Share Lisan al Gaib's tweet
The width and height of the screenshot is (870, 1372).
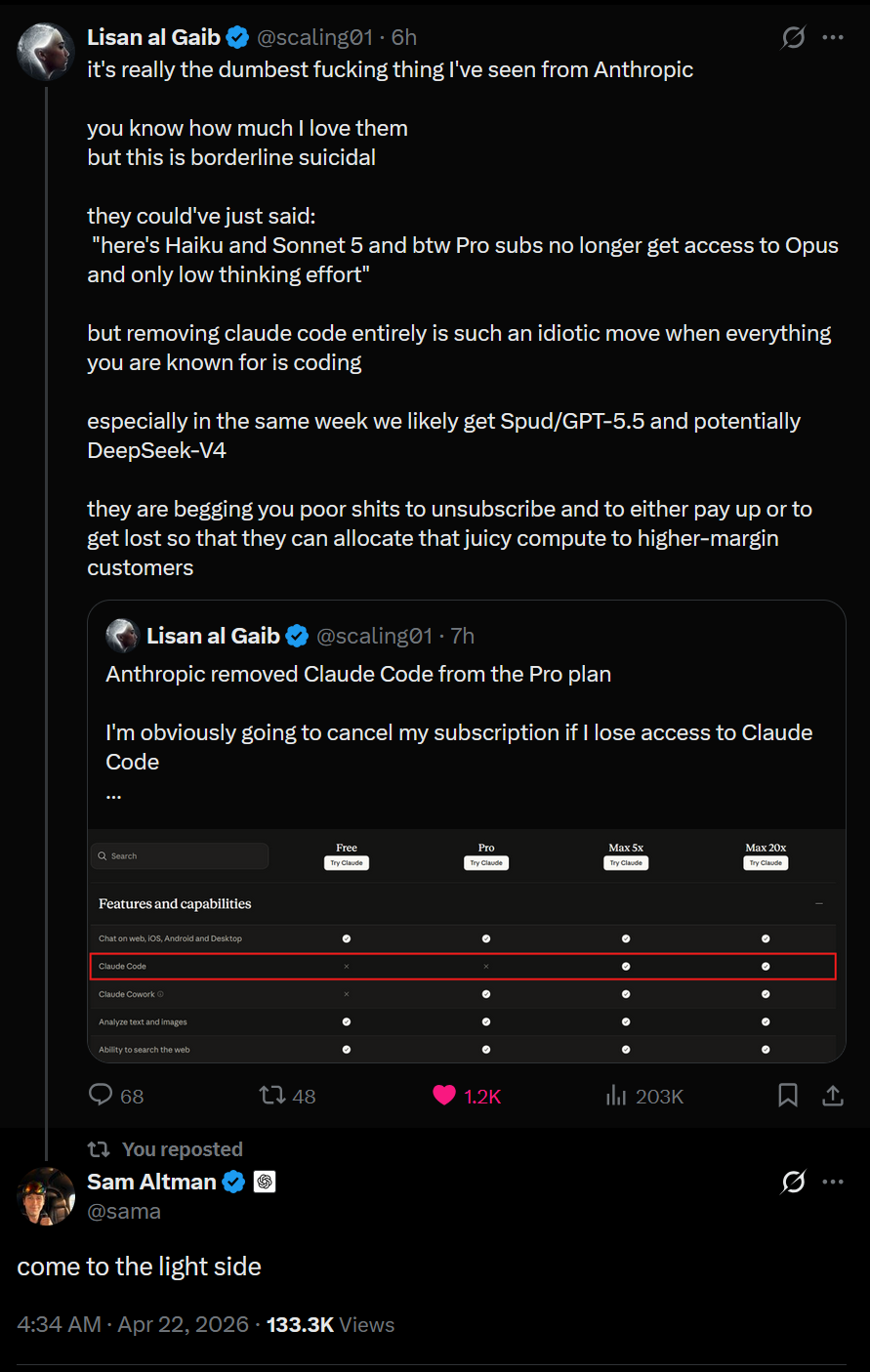pos(833,1096)
